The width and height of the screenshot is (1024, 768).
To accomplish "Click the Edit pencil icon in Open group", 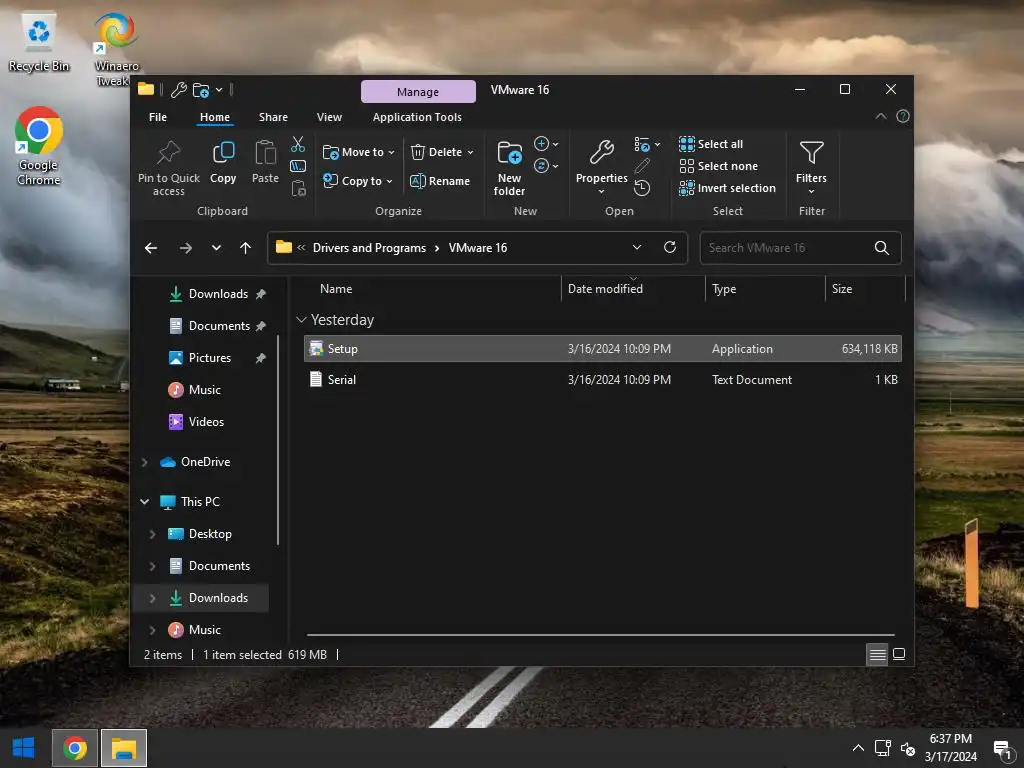I will click(x=642, y=166).
